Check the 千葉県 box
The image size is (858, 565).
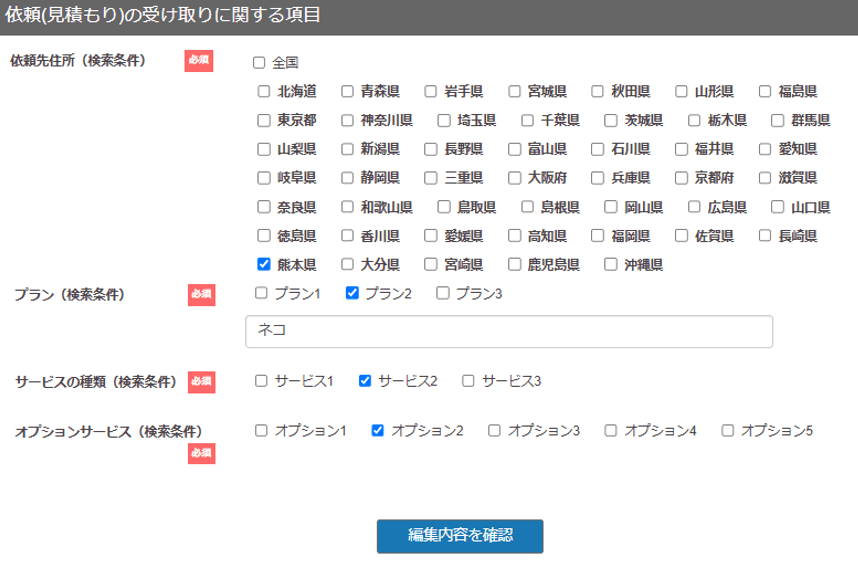click(x=527, y=120)
